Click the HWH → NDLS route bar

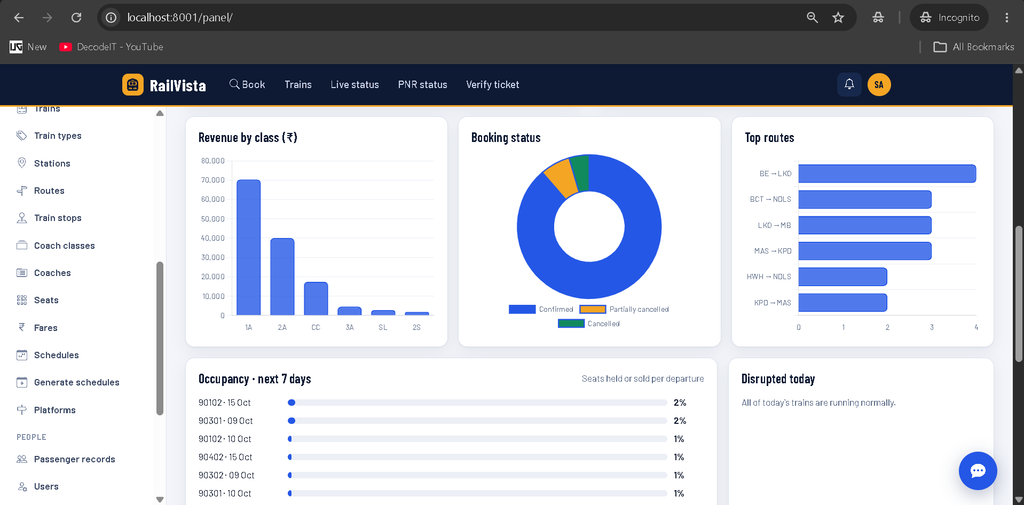pyautogui.click(x=842, y=276)
